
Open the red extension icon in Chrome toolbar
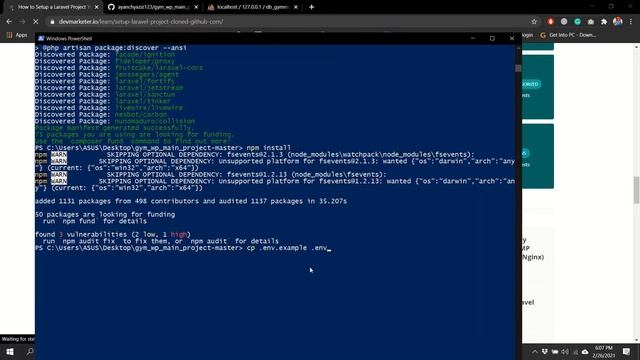click(550, 22)
